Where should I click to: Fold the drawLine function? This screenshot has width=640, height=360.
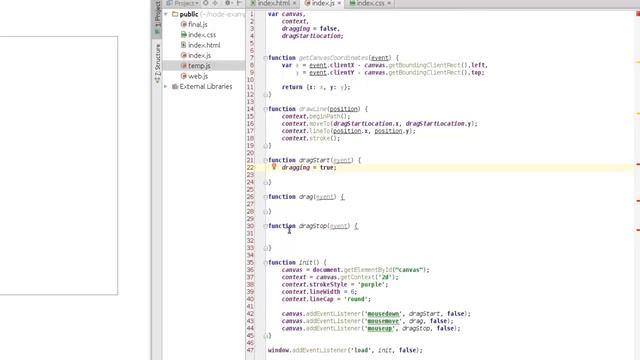coord(265,109)
